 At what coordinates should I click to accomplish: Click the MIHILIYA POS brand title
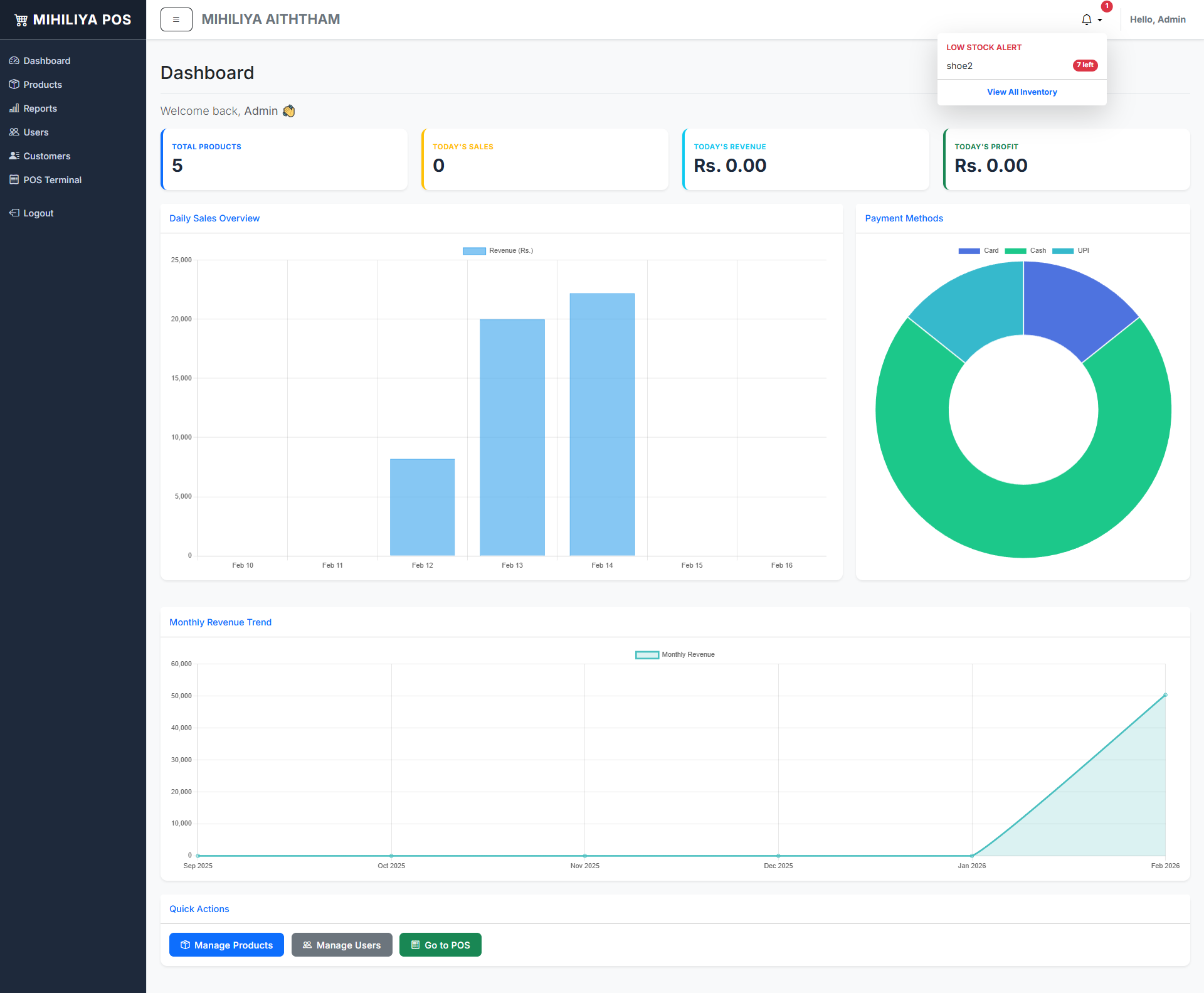(82, 20)
